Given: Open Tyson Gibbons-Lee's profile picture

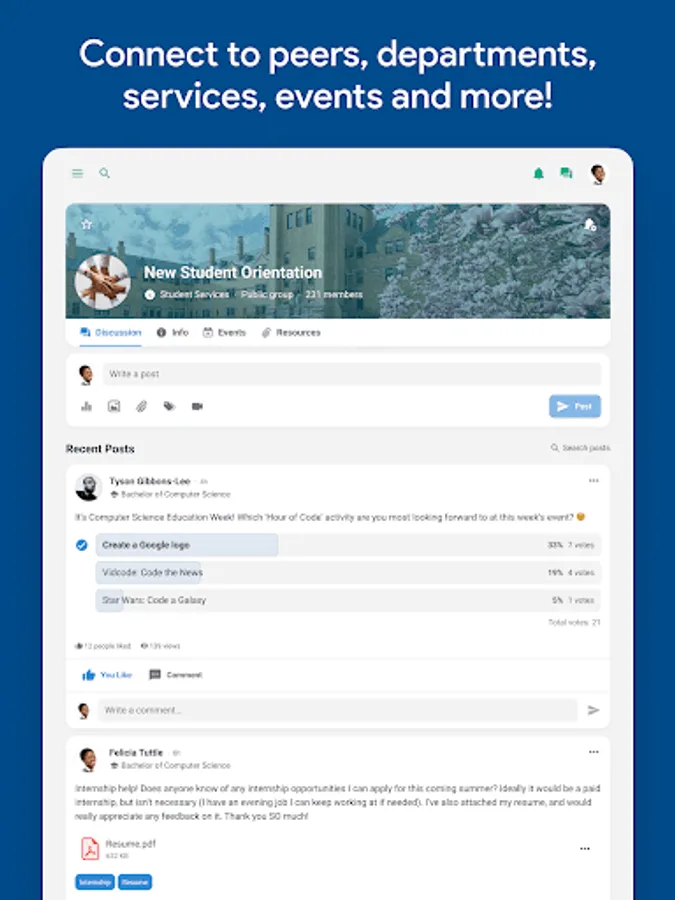Looking at the screenshot, I should tap(88, 487).
